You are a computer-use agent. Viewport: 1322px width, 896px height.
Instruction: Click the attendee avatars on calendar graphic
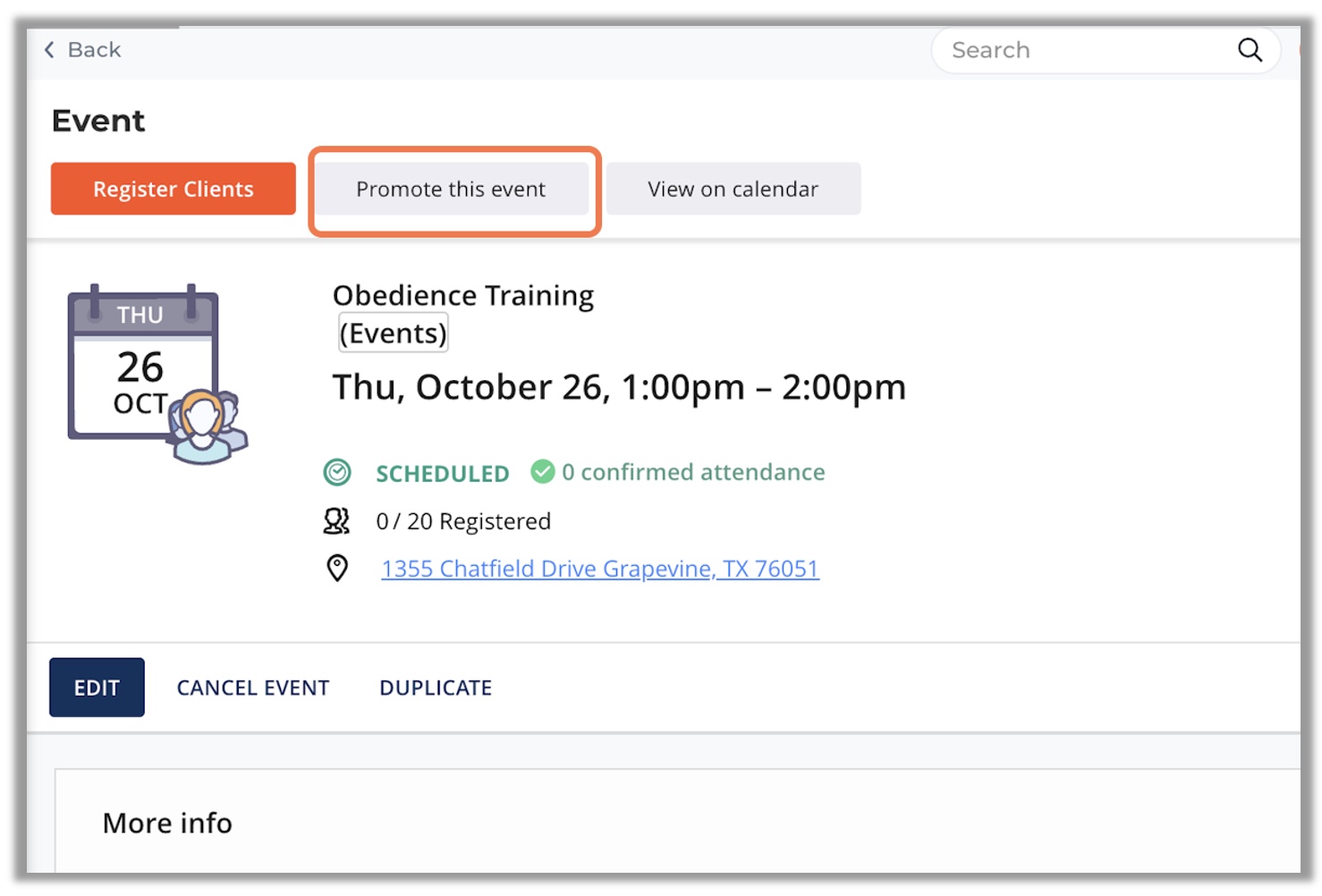click(208, 427)
